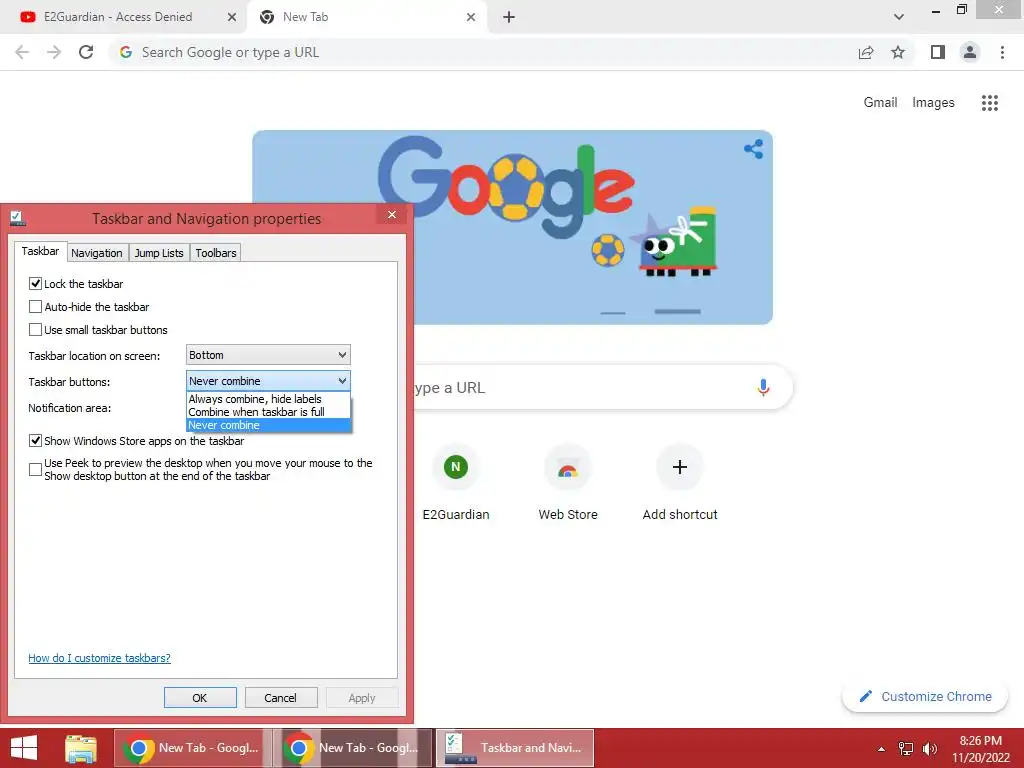Close the Taskbar and Navigation properties dialog

click(x=392, y=214)
